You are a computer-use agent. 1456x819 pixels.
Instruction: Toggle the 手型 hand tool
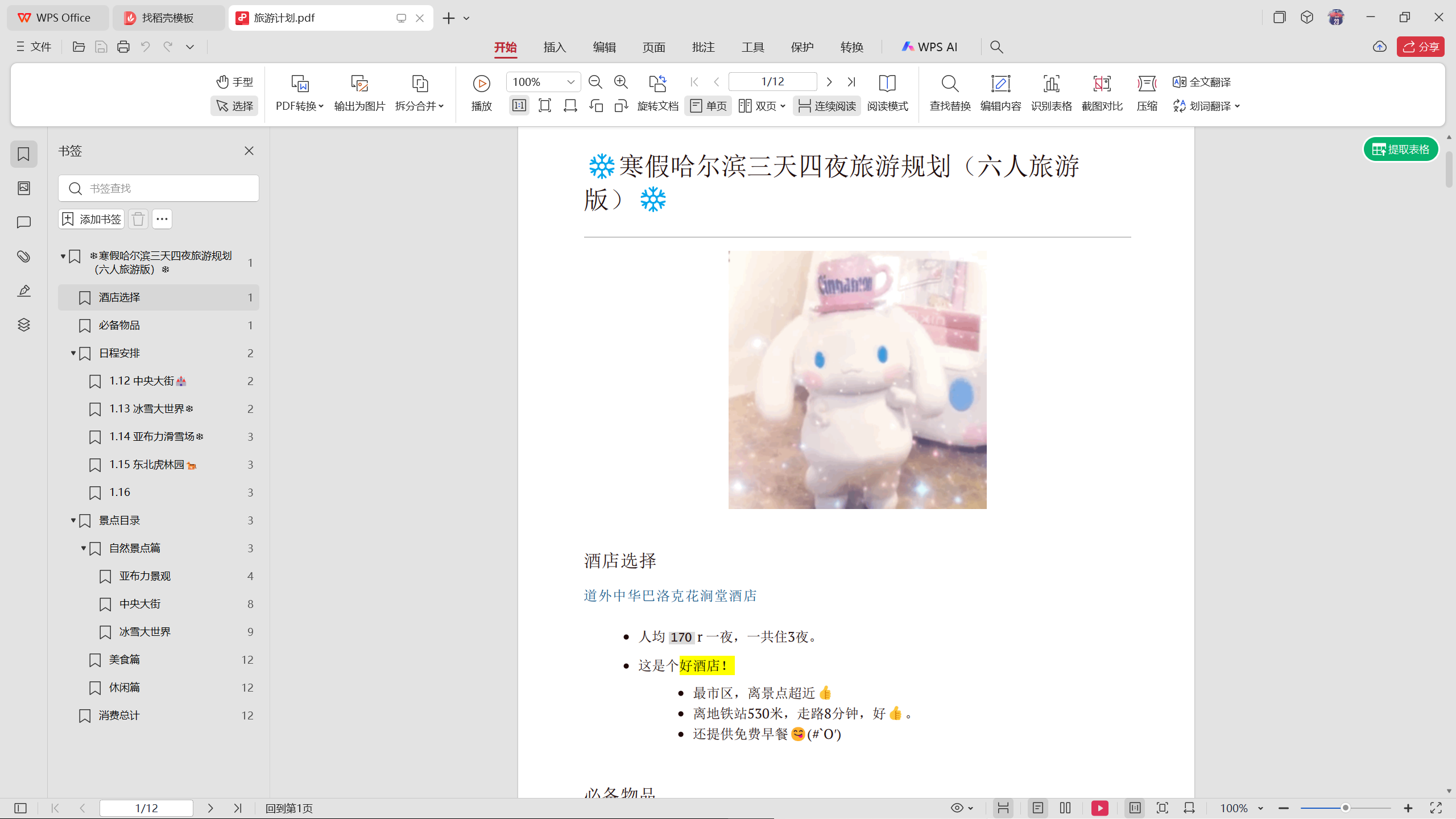(x=235, y=82)
